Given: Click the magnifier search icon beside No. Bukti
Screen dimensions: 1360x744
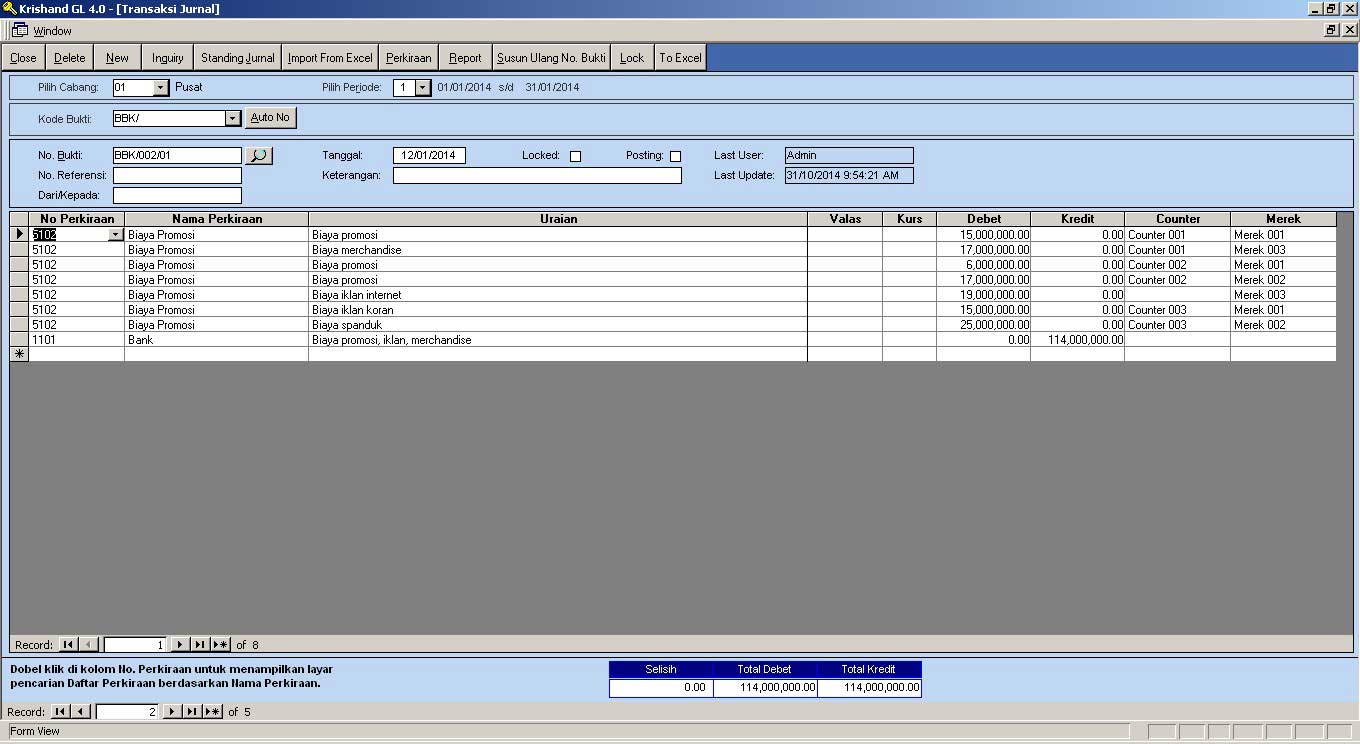Looking at the screenshot, I should (x=259, y=156).
